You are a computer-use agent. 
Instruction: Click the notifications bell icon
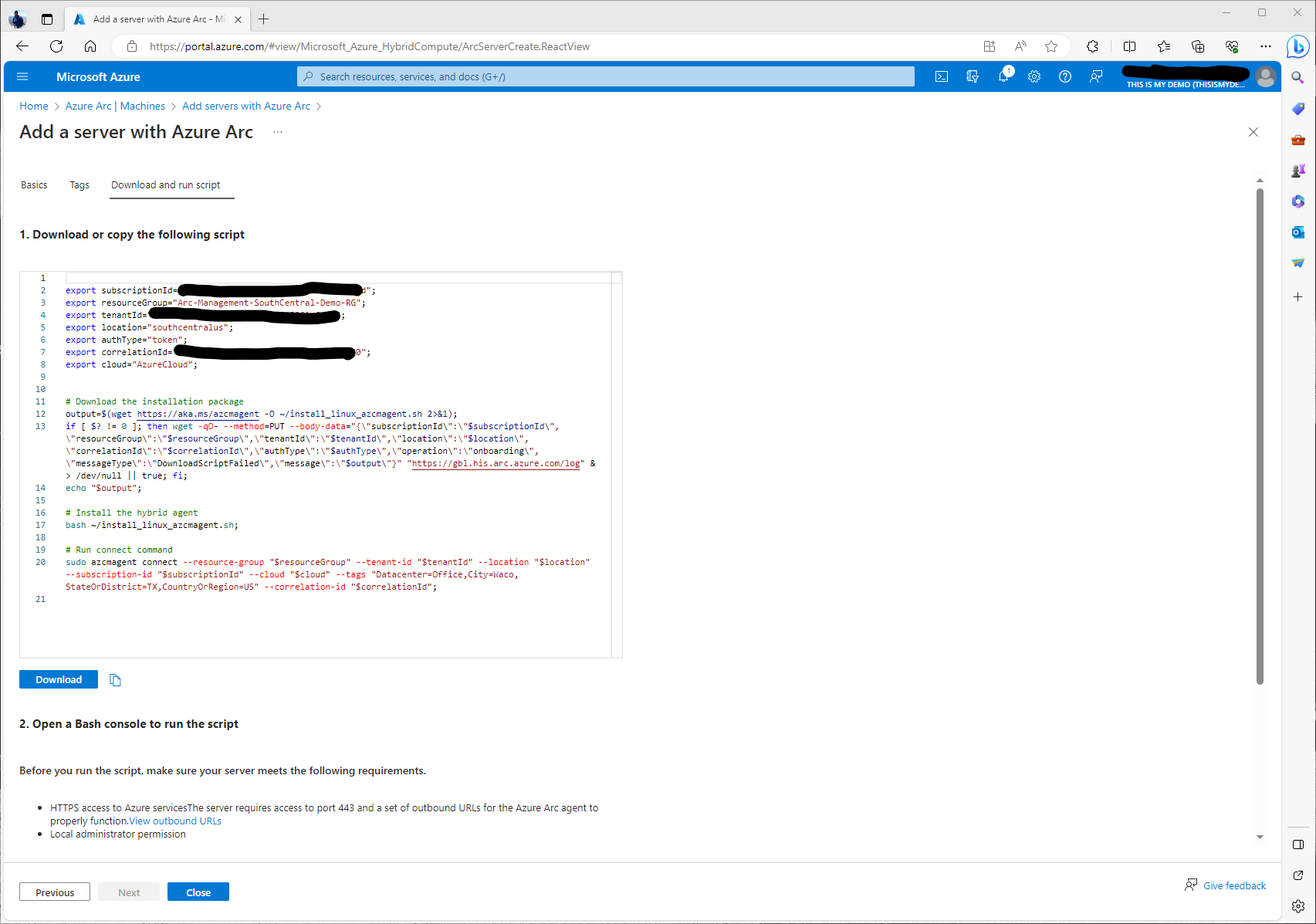(x=1003, y=76)
